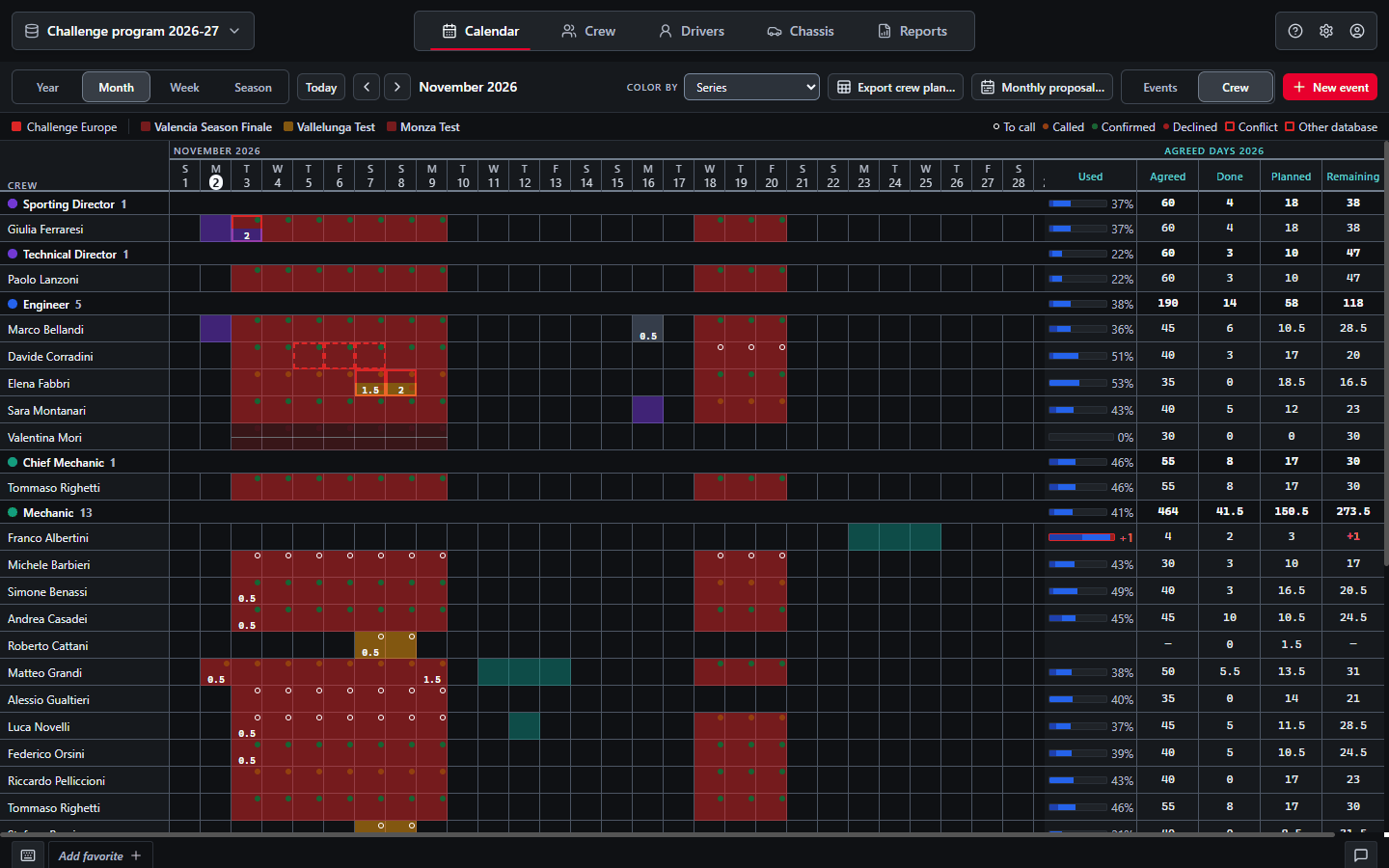
Task: Select day 2 in calendar header
Action: [216, 176]
